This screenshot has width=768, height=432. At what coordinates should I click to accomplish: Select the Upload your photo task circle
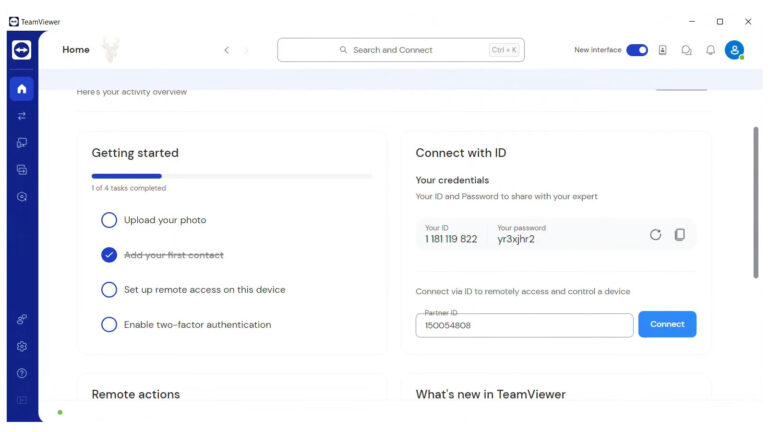click(109, 220)
